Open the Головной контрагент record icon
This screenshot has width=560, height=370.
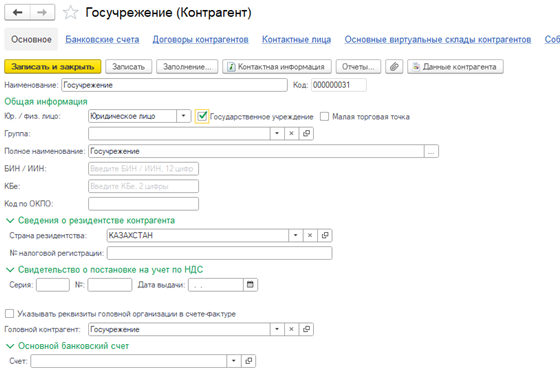pyautogui.click(x=306, y=329)
